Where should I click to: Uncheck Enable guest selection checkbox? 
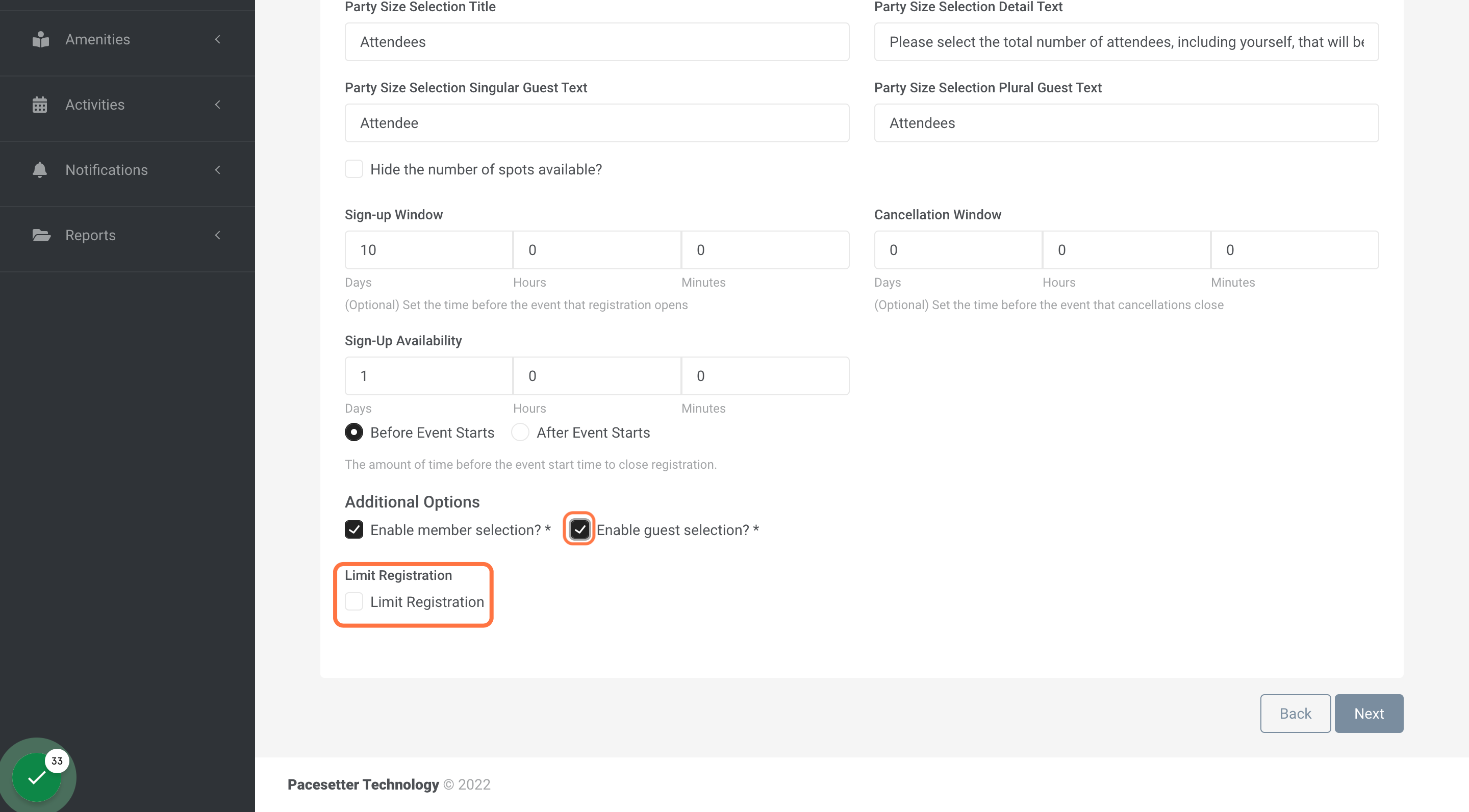click(580, 530)
